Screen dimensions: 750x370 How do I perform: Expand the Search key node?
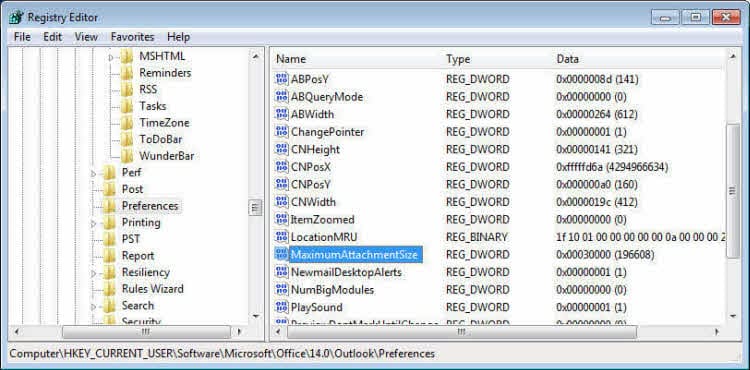coord(94,306)
